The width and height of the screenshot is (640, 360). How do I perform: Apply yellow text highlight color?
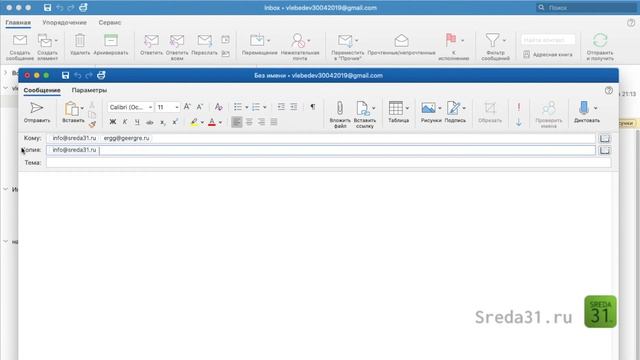coord(194,122)
